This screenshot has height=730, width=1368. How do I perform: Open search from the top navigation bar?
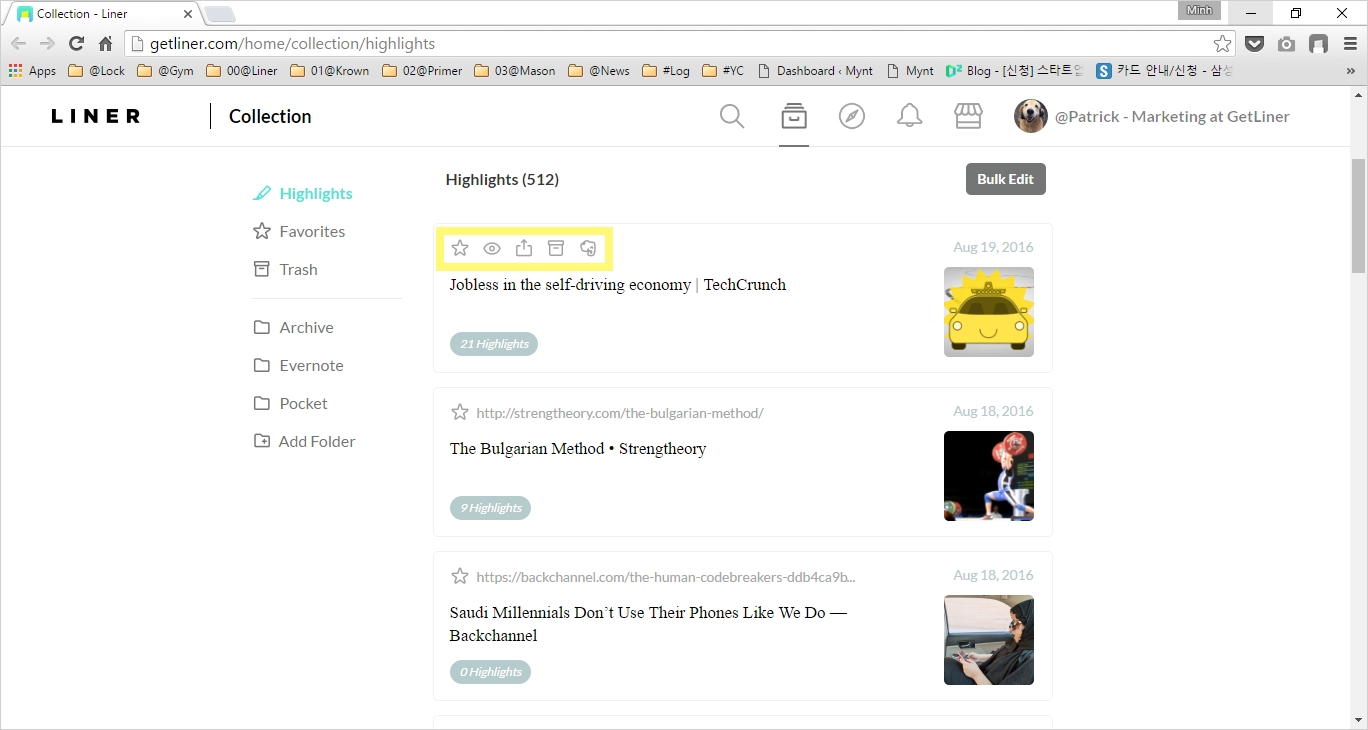point(731,116)
